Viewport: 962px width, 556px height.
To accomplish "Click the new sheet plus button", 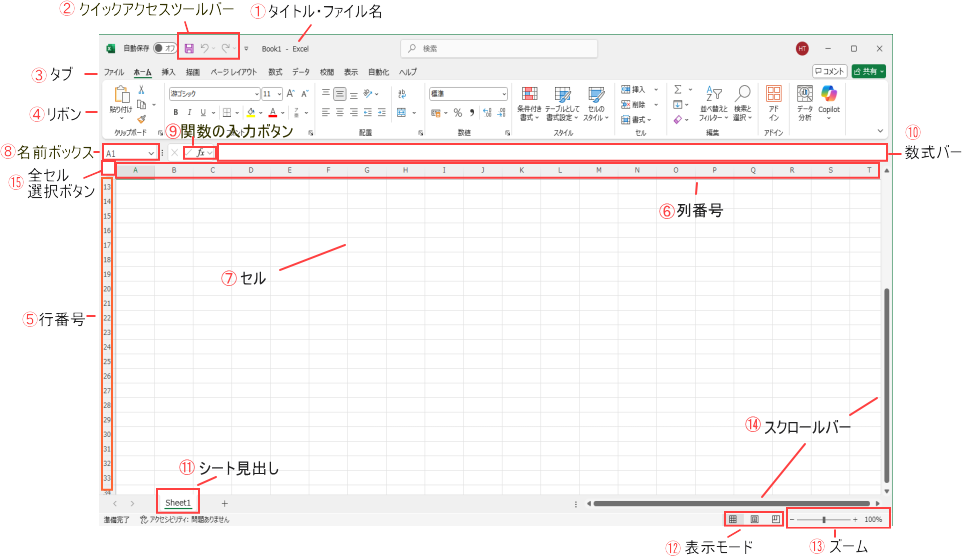I will pyautogui.click(x=225, y=503).
